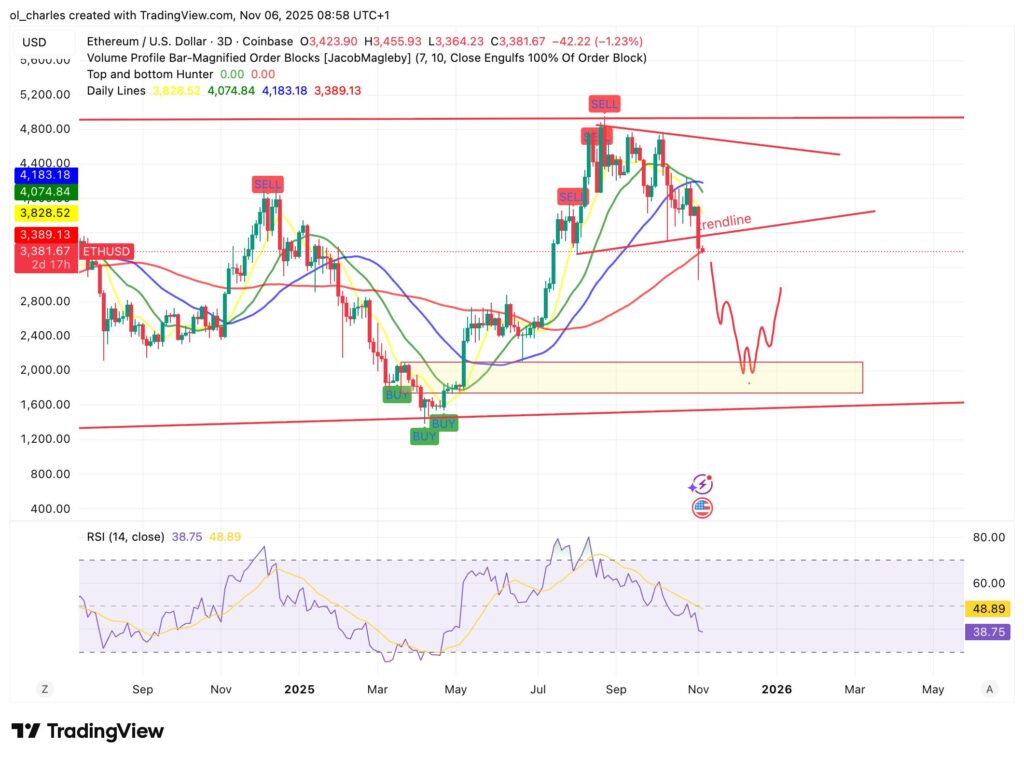Viewport: 1024px width, 760px height.
Task: Click the 2026 date label on time axis
Action: (776, 689)
